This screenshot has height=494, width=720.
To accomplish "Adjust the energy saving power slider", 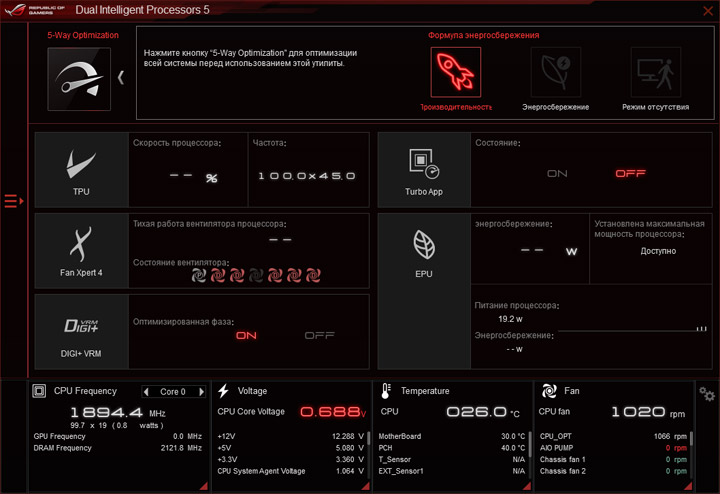I will (632, 330).
